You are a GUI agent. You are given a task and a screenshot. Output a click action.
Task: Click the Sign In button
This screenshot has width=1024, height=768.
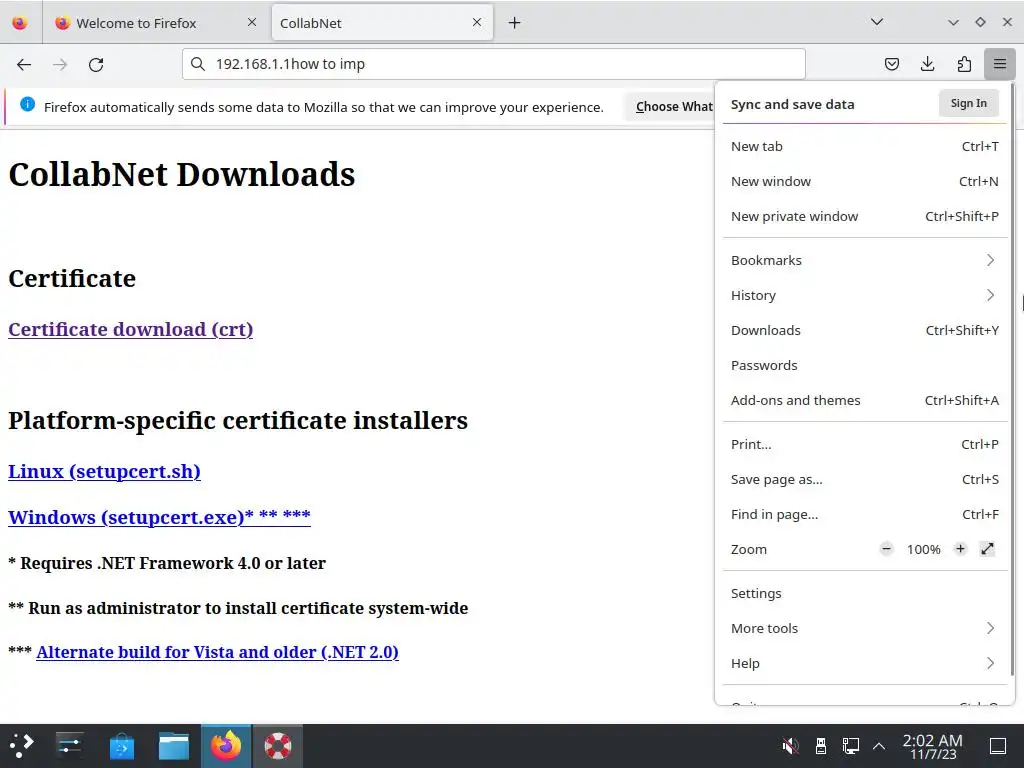point(968,103)
